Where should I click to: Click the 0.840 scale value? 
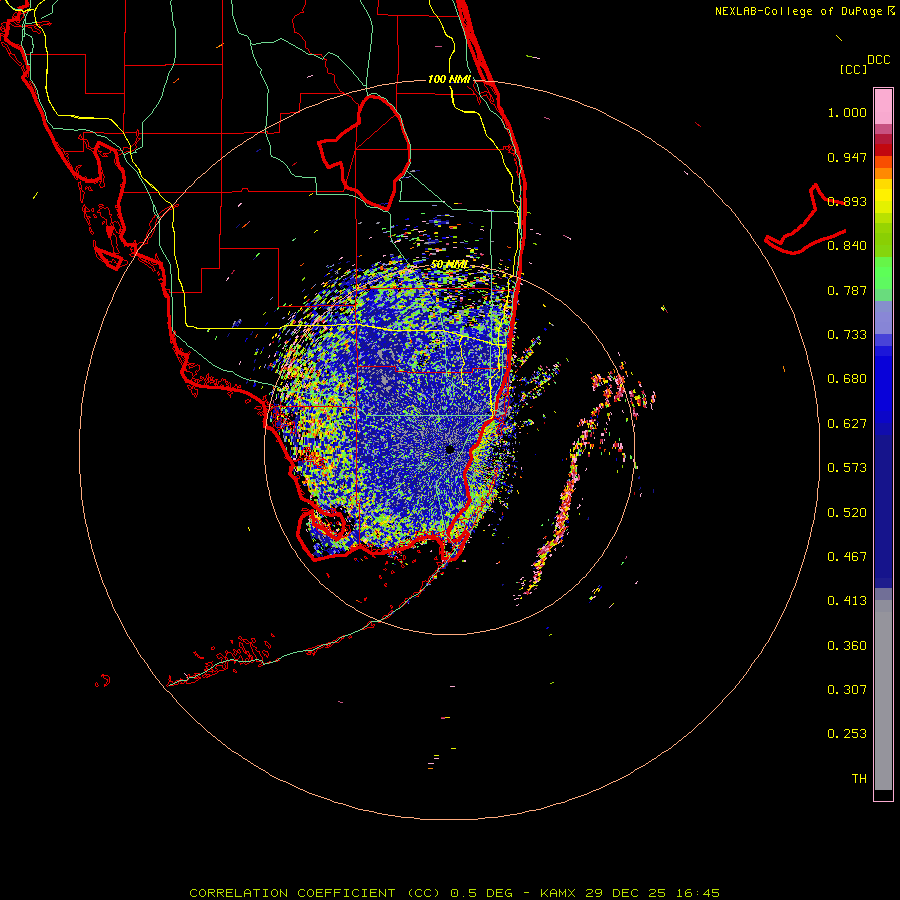coord(847,246)
